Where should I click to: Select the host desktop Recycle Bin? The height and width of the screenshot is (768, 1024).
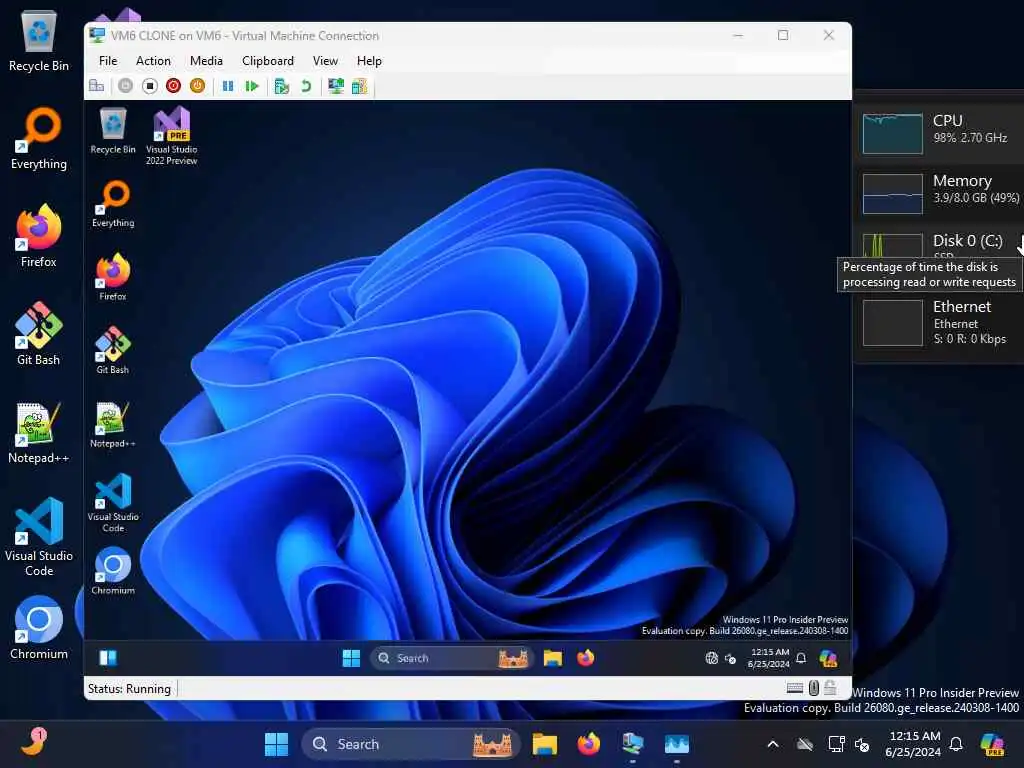pyautogui.click(x=39, y=40)
